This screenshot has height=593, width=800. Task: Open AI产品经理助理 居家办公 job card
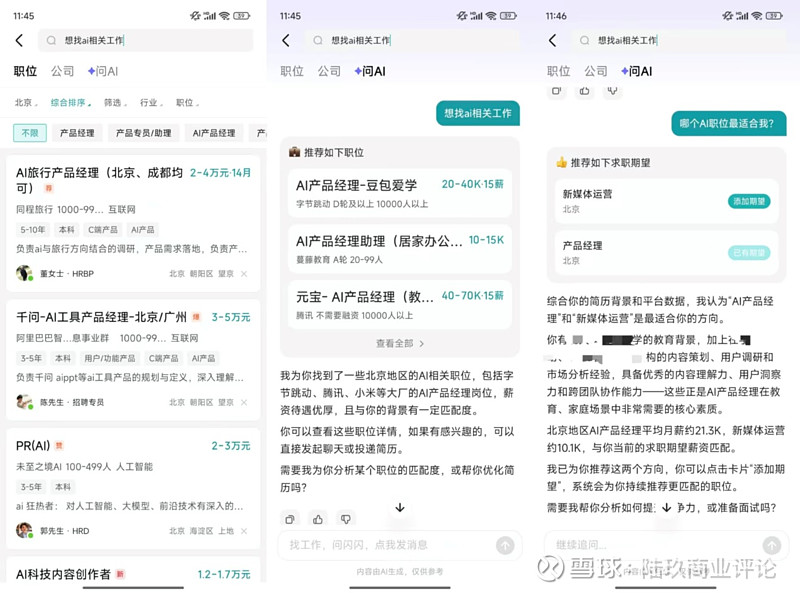pos(400,249)
